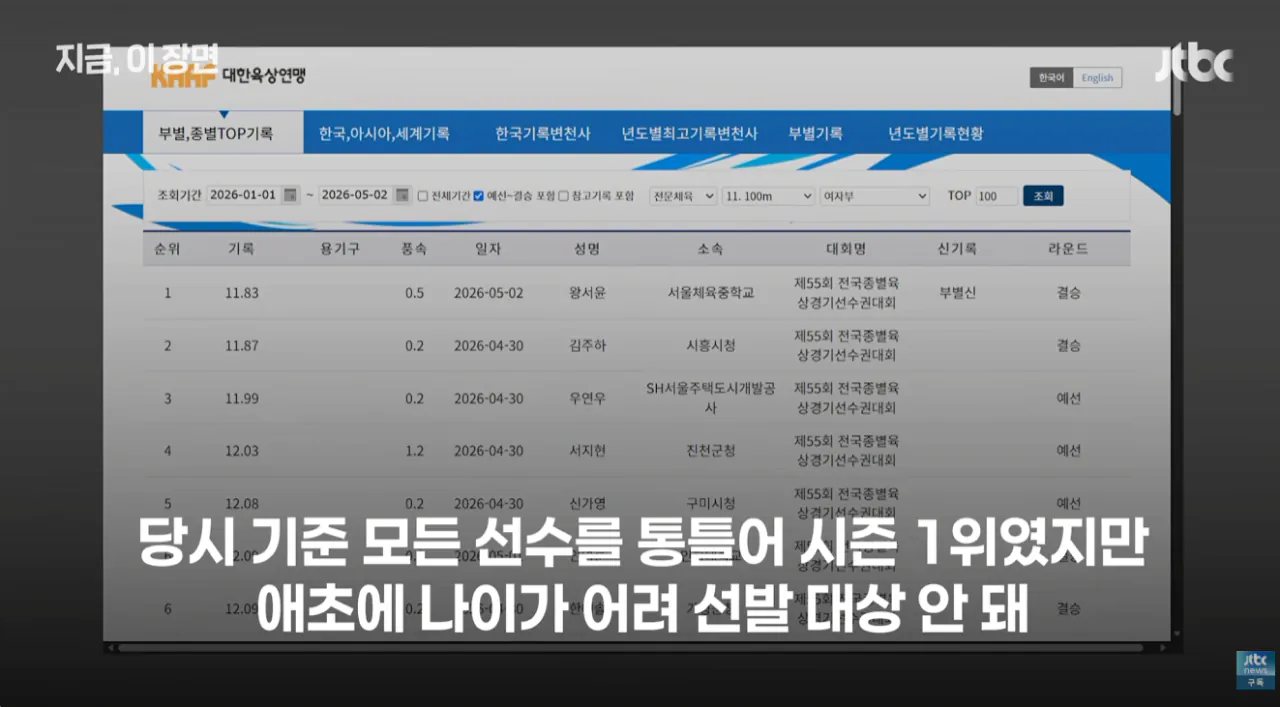
Task: Click the 라운드 column header
Action: [x=1069, y=249]
